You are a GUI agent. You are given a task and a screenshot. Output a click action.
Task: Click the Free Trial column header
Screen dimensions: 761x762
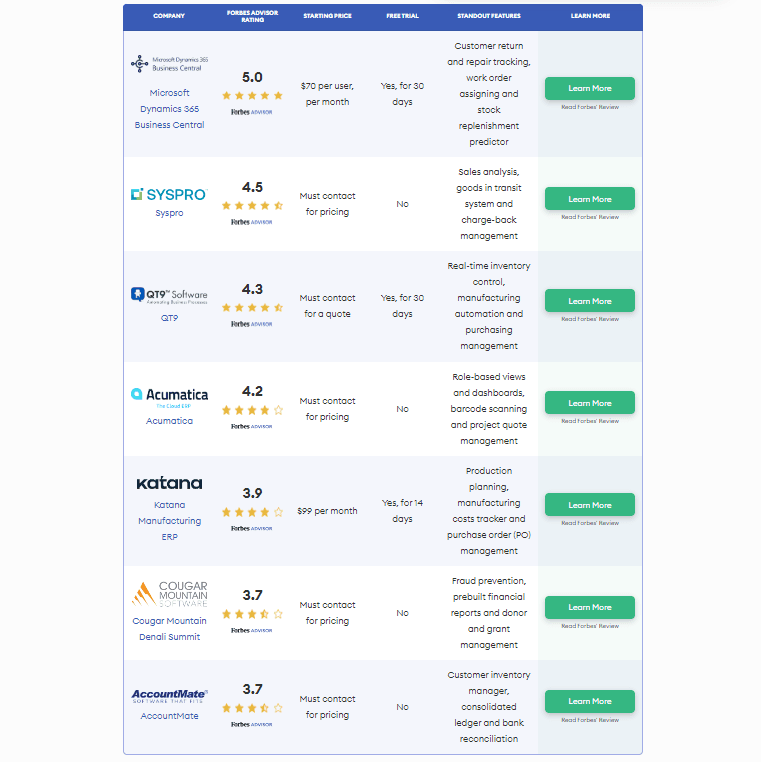[402, 16]
